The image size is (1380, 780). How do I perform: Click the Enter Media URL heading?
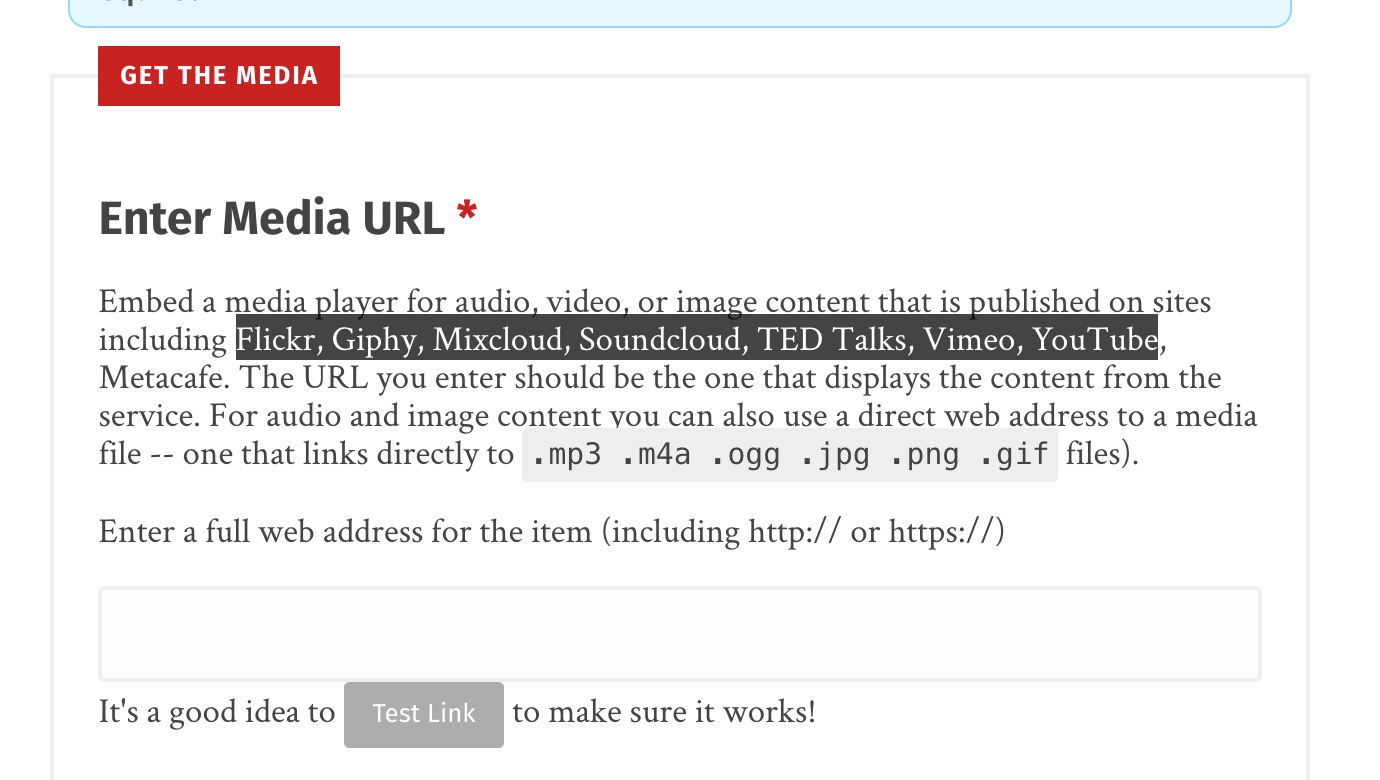pos(272,218)
